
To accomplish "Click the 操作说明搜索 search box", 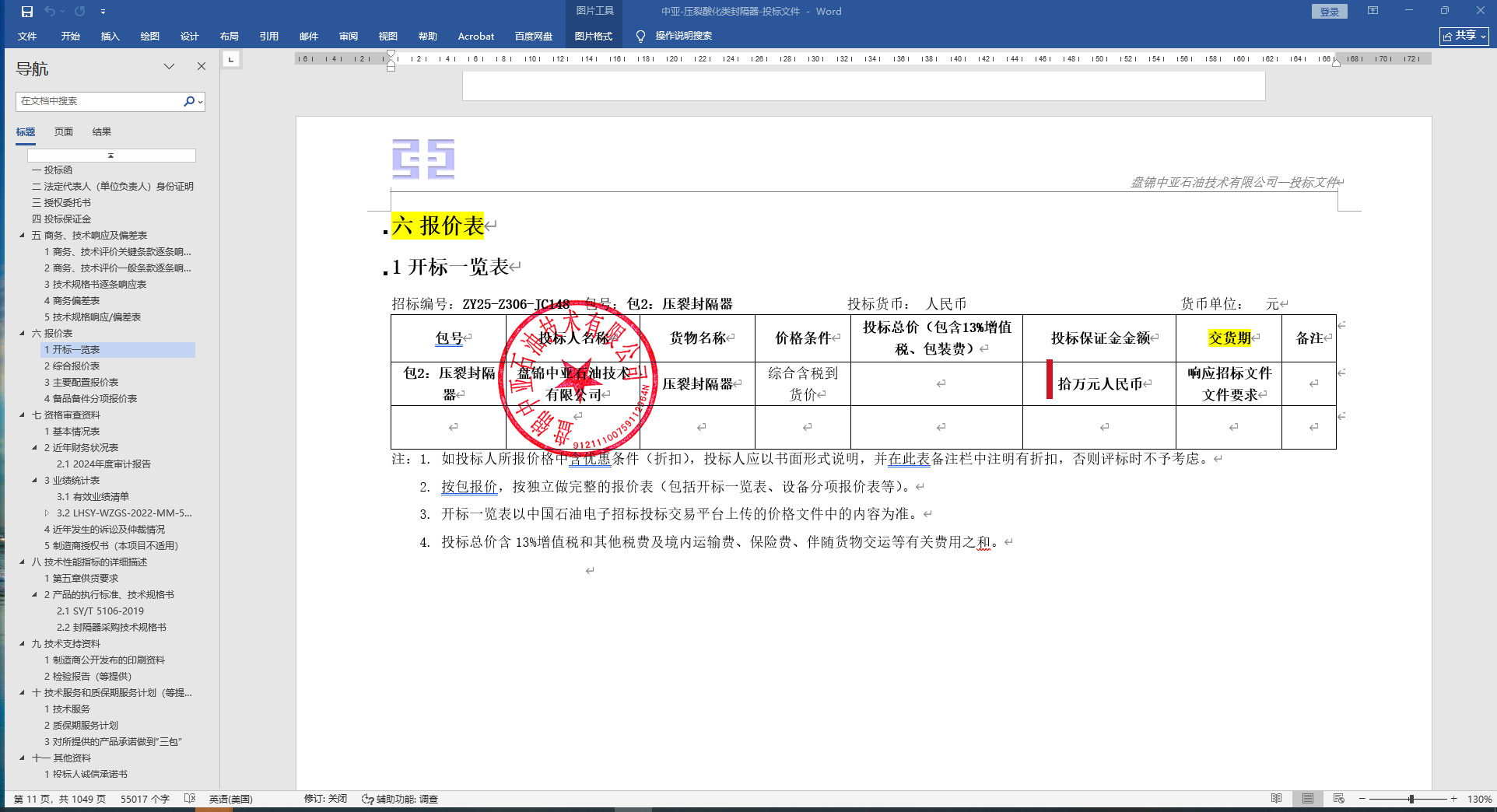I will point(684,36).
